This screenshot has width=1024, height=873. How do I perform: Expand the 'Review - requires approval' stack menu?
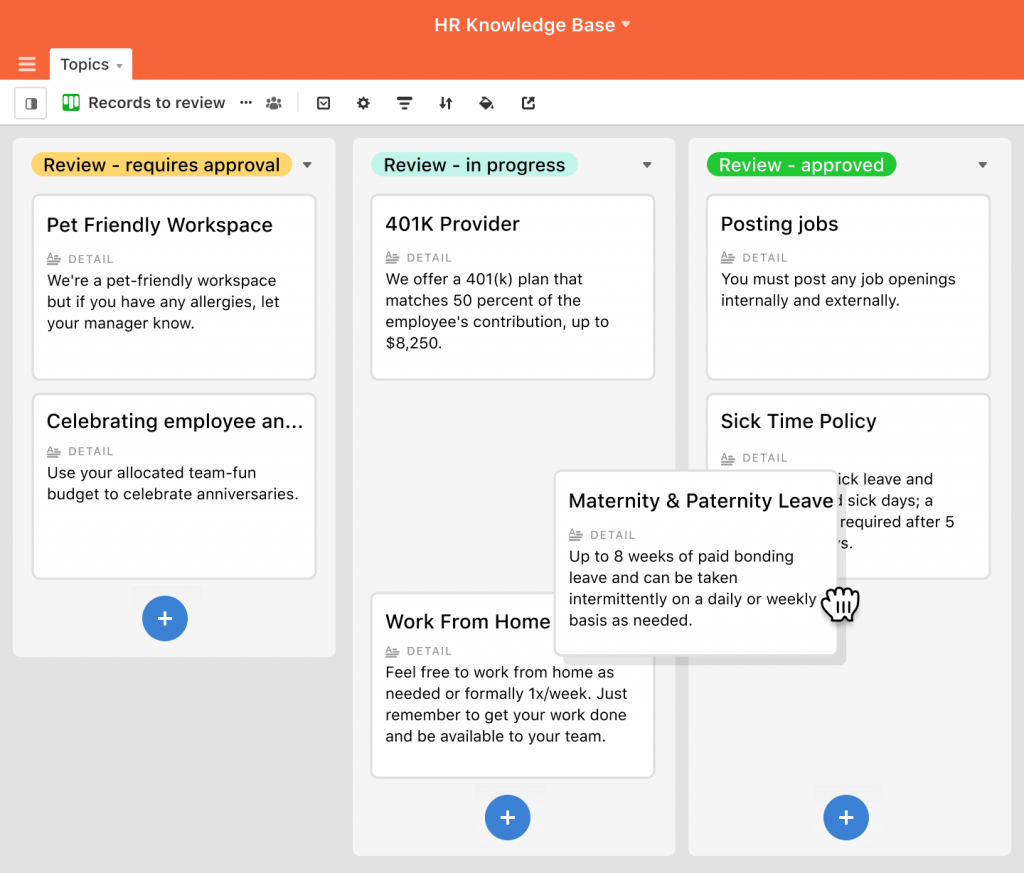[308, 165]
